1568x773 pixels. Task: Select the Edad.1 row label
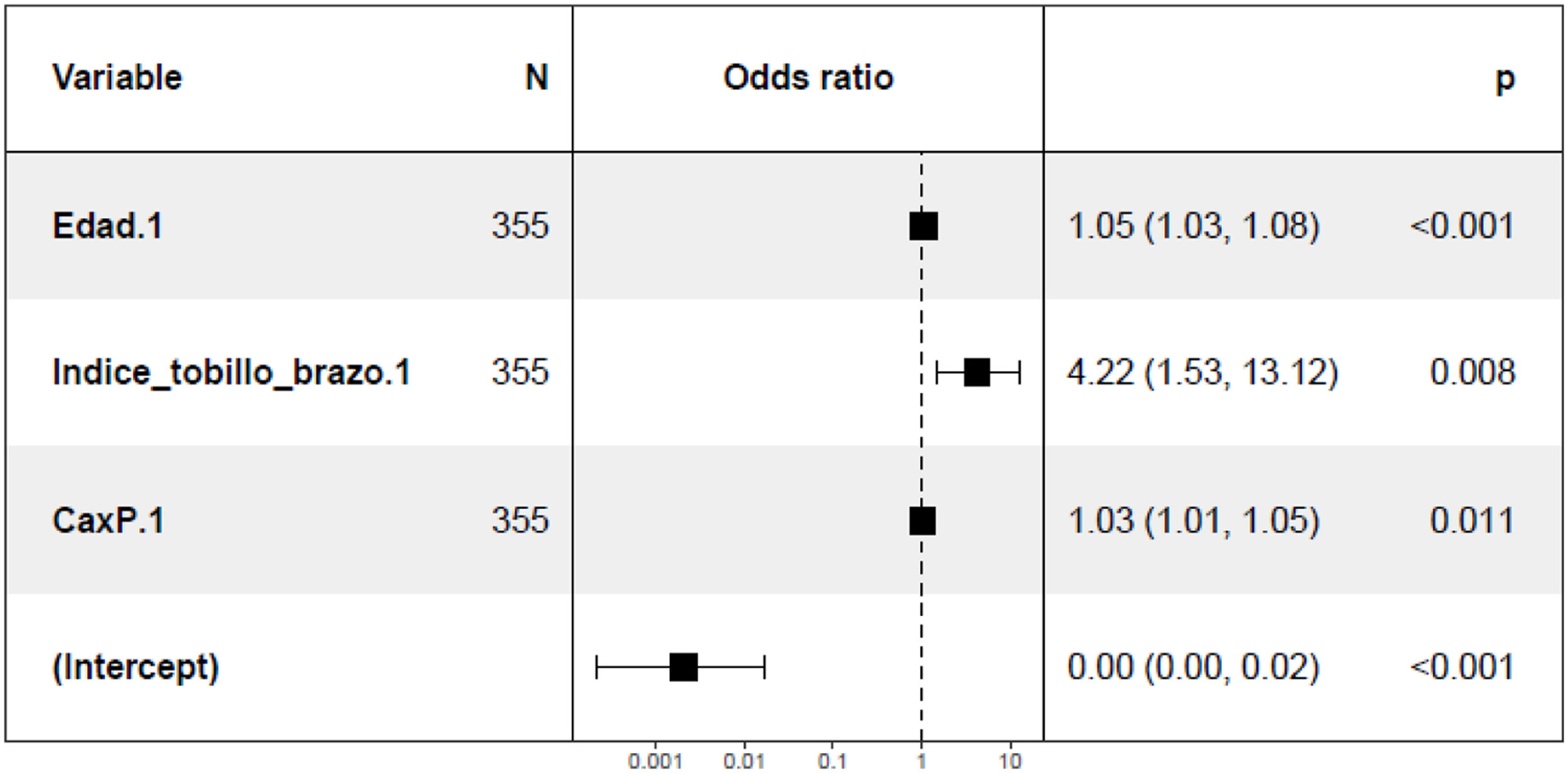[107, 226]
